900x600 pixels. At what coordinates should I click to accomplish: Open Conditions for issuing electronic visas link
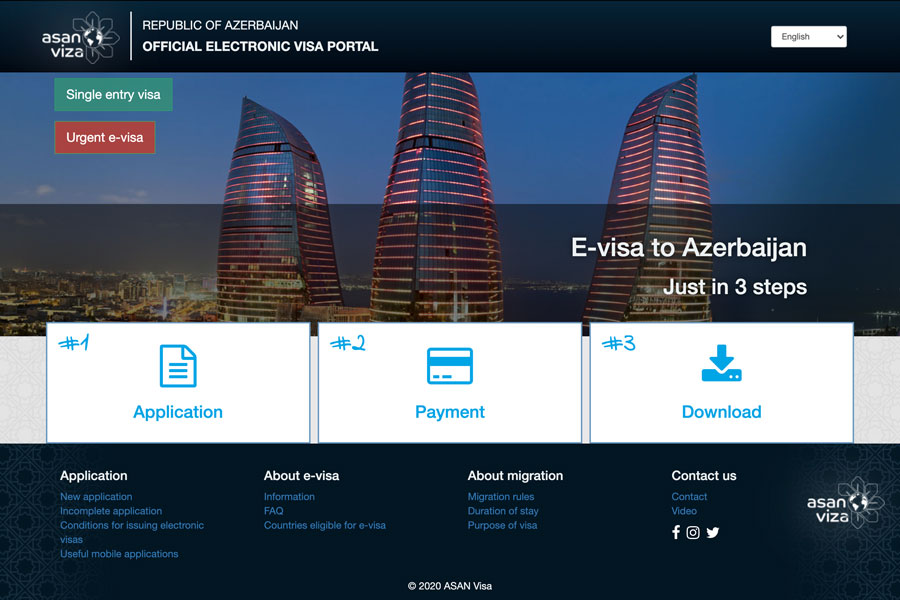pos(132,532)
